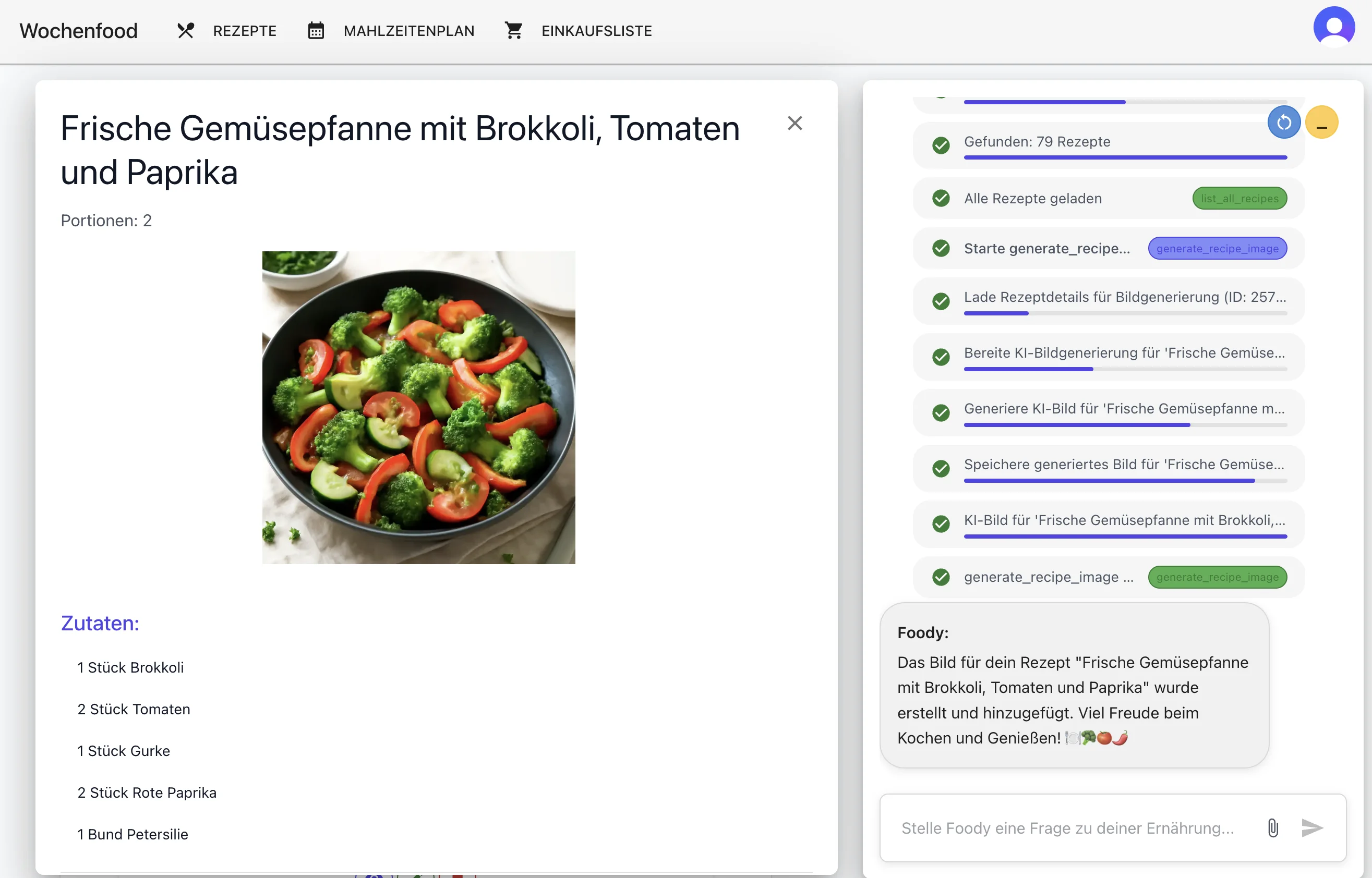Click the Foody reply message bubble
The height and width of the screenshot is (878, 1372).
pyautogui.click(x=1074, y=685)
